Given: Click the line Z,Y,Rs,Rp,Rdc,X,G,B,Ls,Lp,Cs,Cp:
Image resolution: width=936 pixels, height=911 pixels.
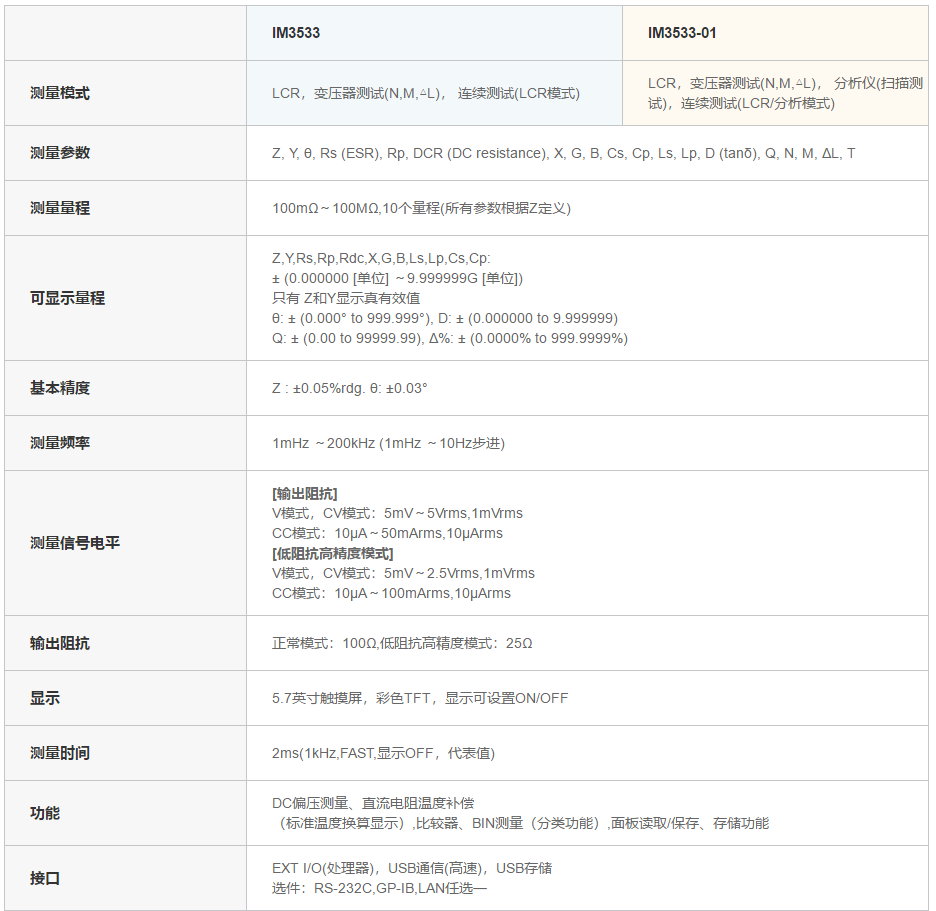Looking at the screenshot, I should [381, 258].
